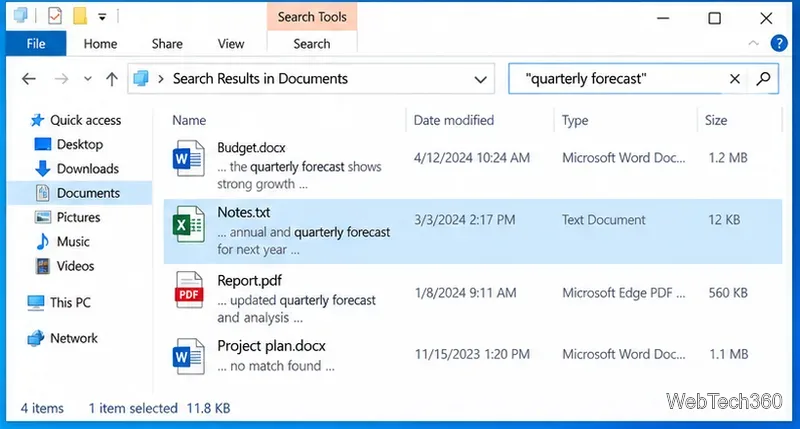
Task: Open the recent locations dropdown arrow
Action: (x=88, y=79)
